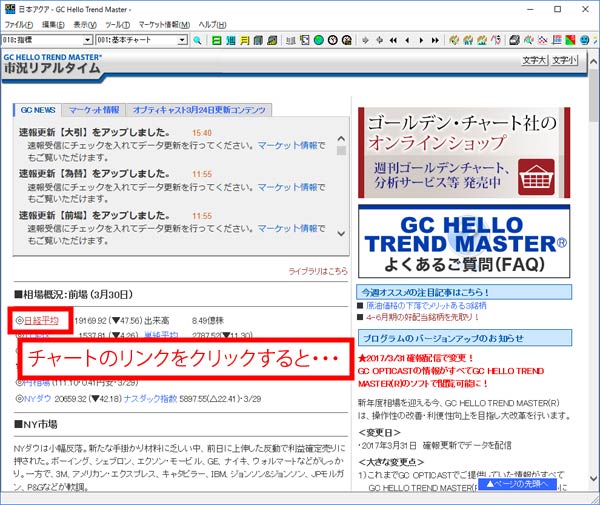Screen dimensions: 600x505
Task: Click the blue S-arrow square icon
Action: pyautogui.click(x=305, y=40)
